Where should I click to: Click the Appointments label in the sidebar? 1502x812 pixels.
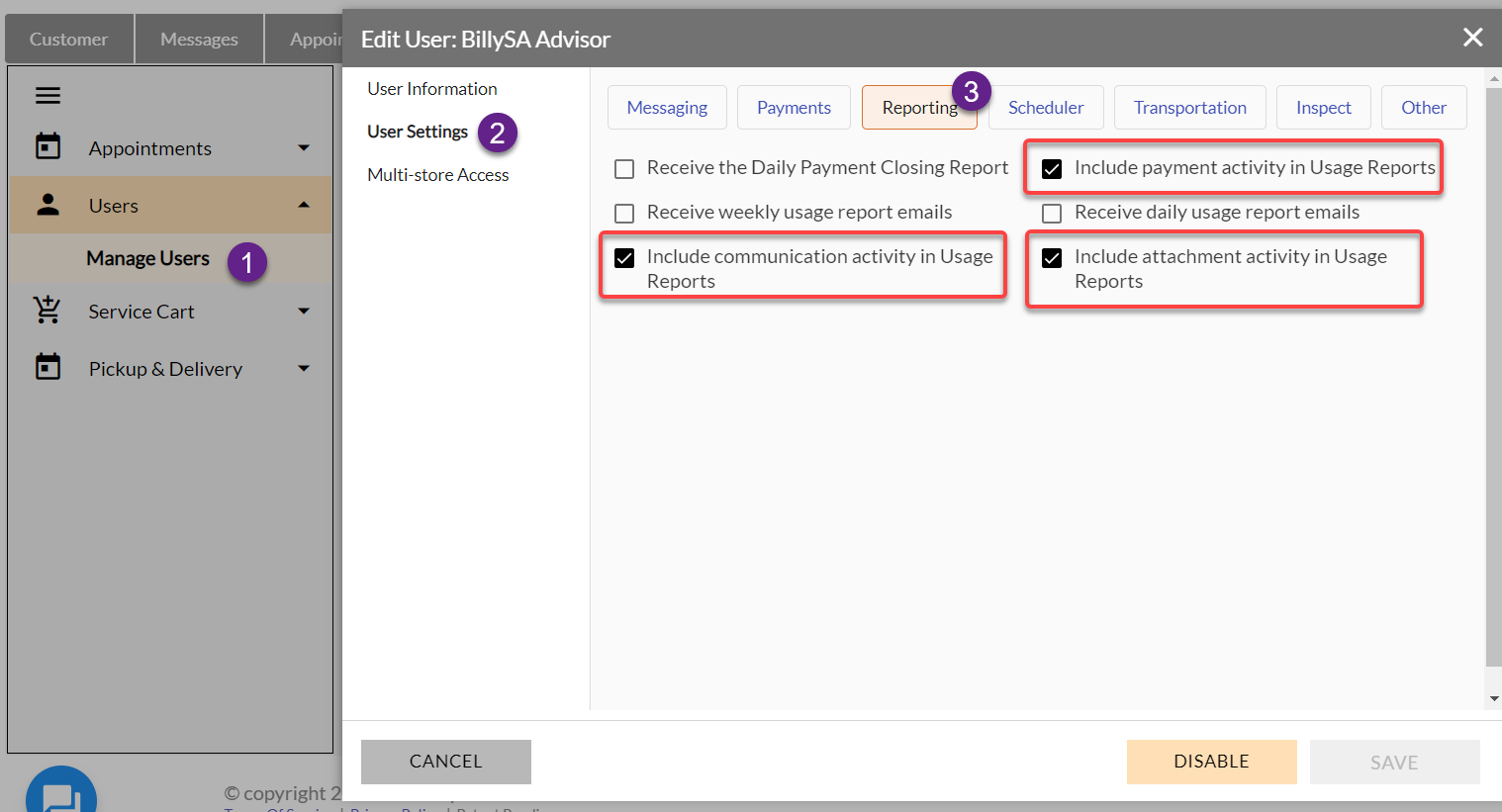(150, 148)
